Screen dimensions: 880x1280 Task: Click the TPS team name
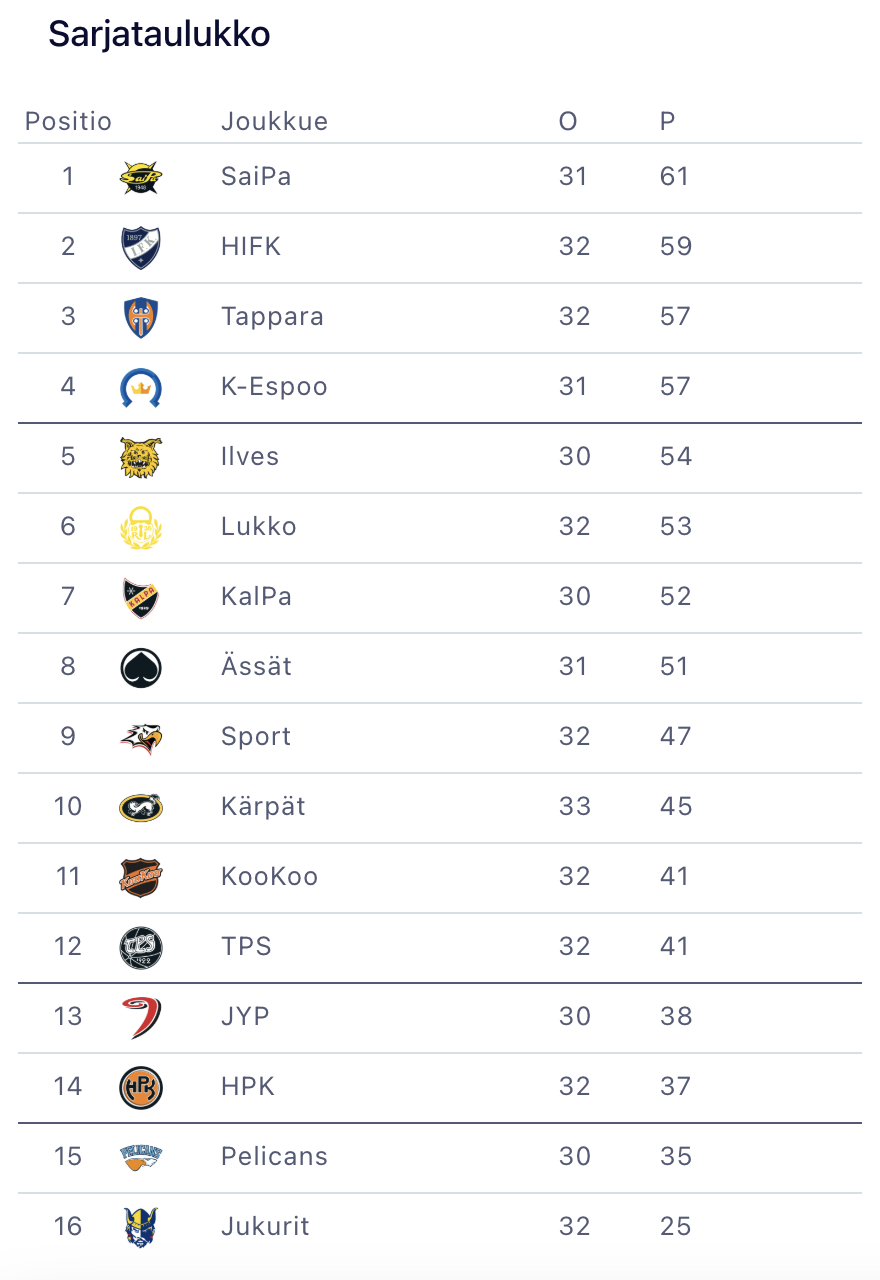click(246, 947)
